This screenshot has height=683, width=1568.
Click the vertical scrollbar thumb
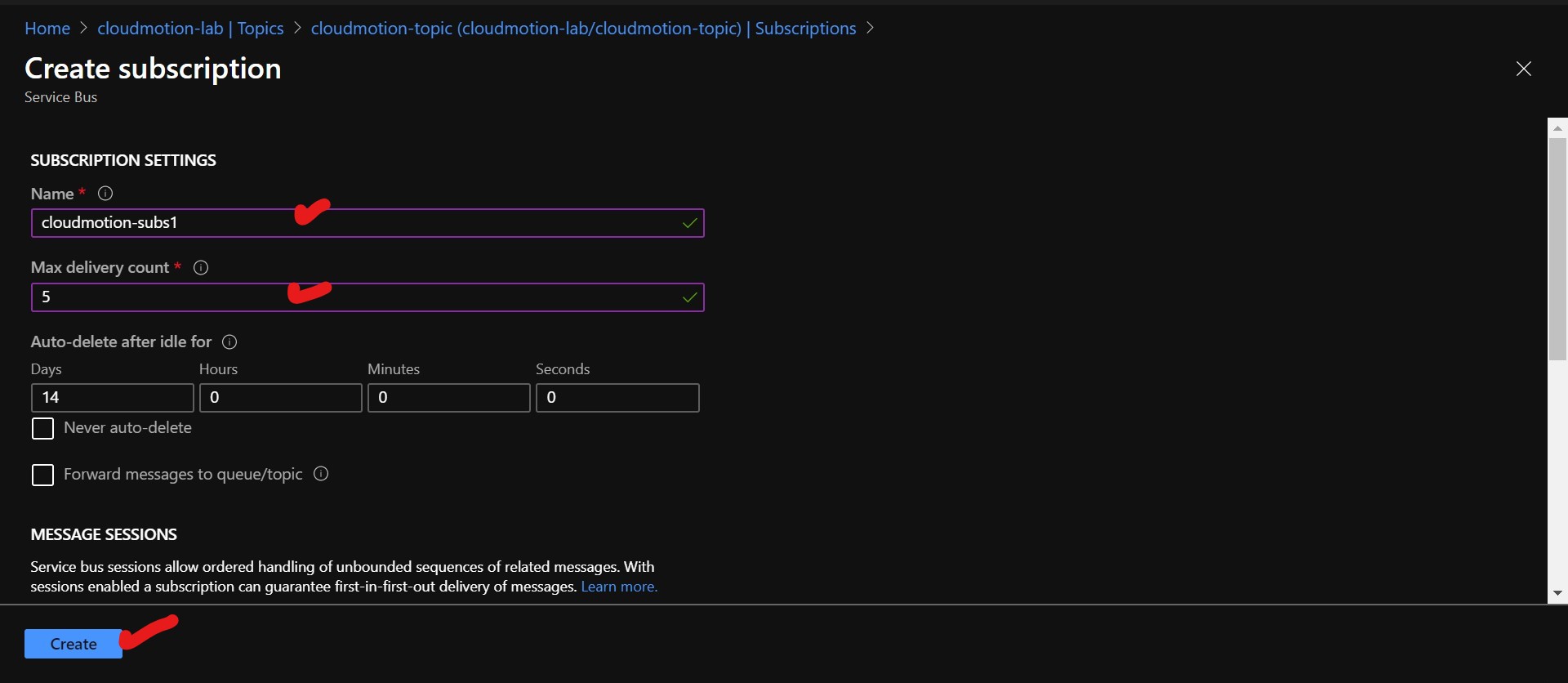(1557, 249)
